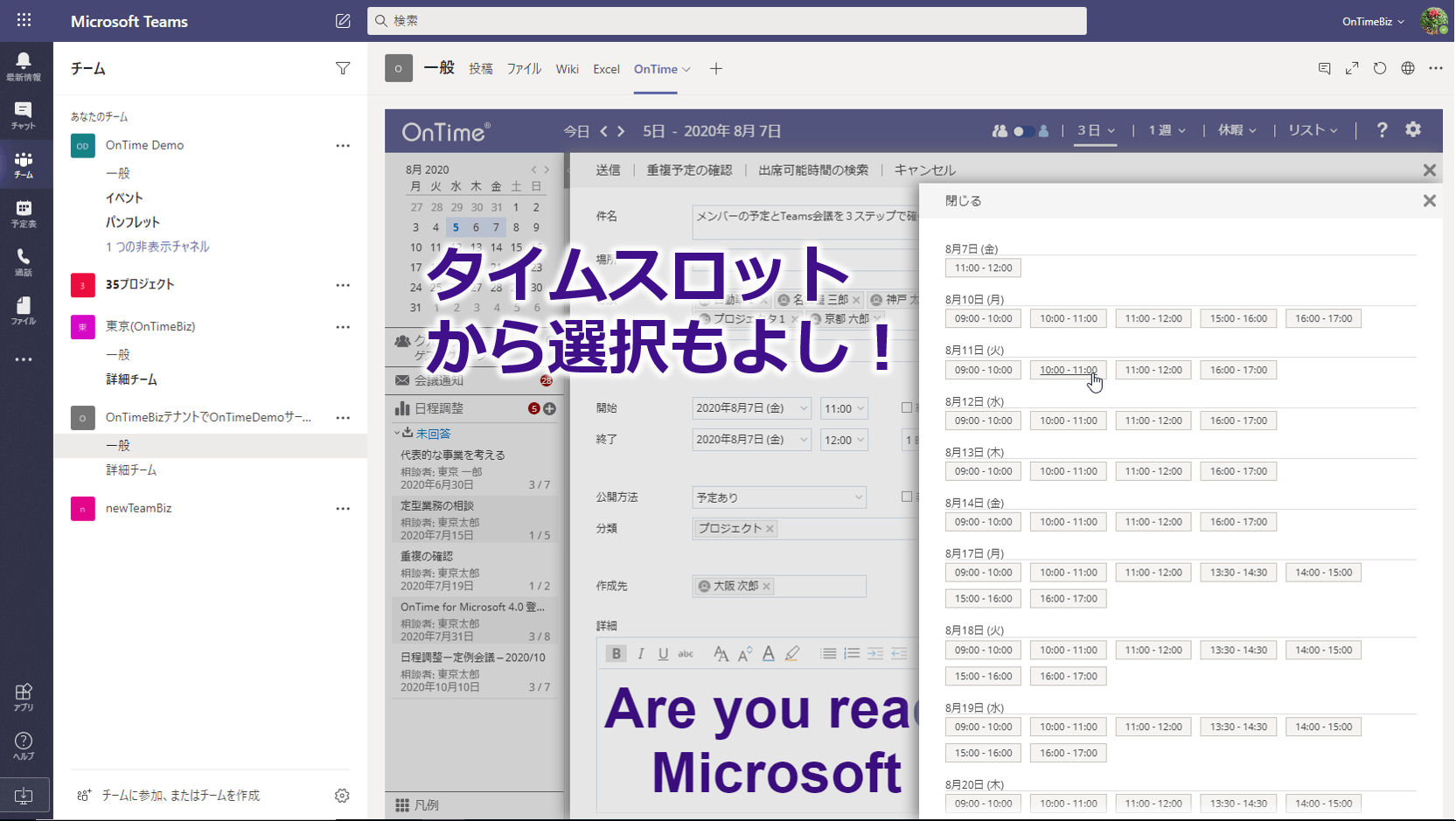Expand the 3日 view dropdown

1096,130
